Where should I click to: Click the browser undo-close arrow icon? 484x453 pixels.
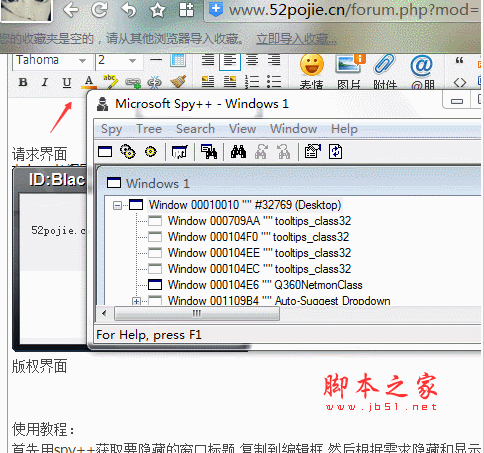tap(128, 10)
